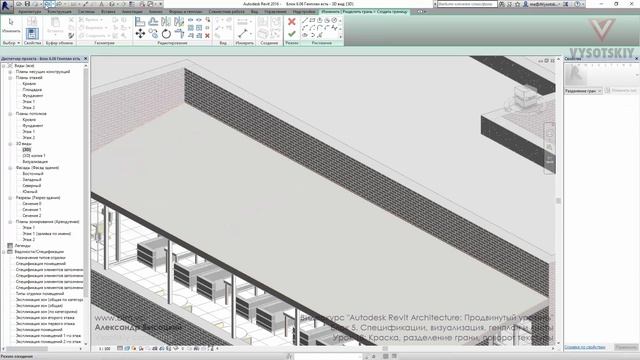Select Назначение типов отделки schedule
The height and width of the screenshot is (360, 640).
(40, 258)
